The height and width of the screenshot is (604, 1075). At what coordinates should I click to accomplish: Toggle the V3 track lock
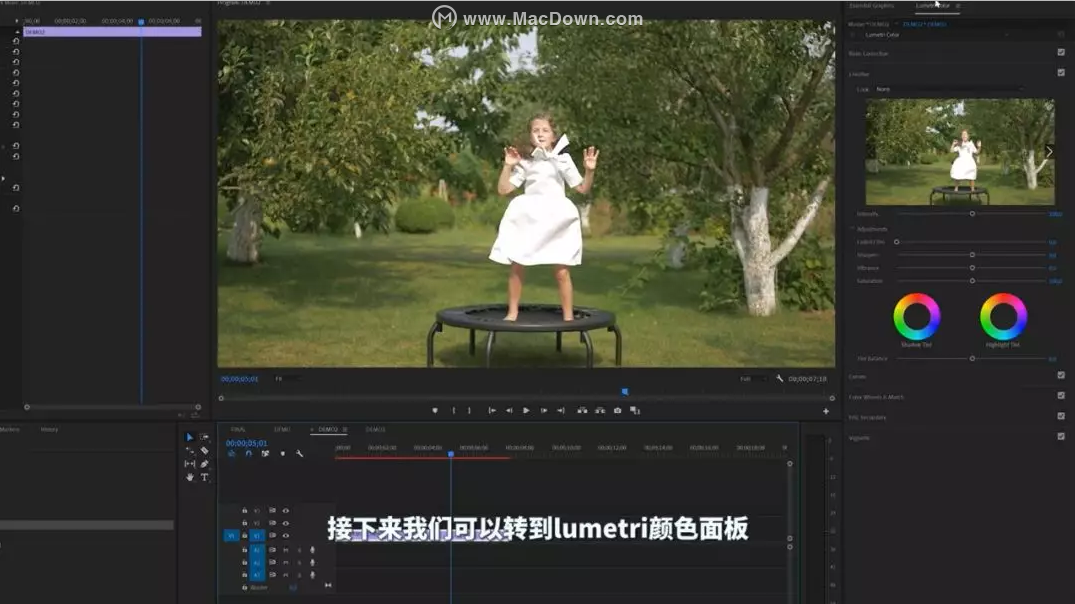(244, 511)
